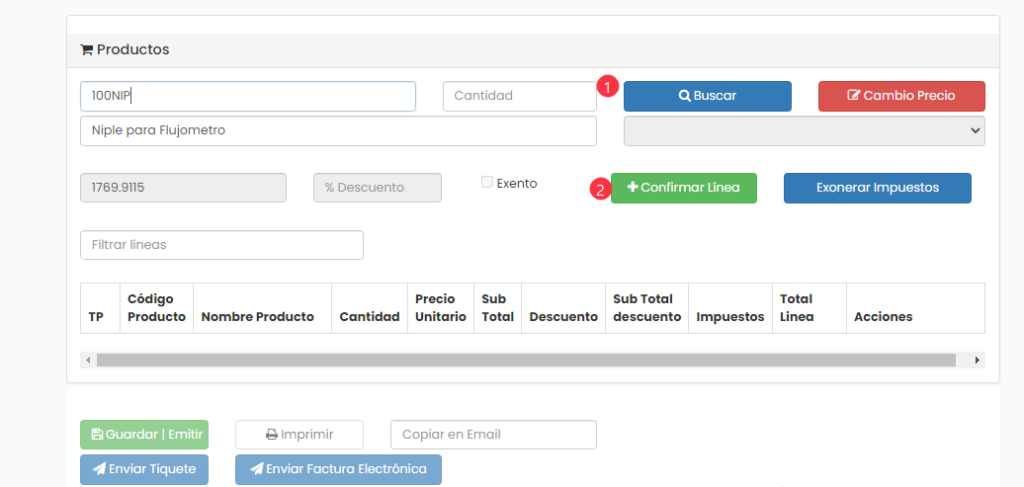Open the Cambio Precio button
1024x487 pixels.
coord(901,96)
